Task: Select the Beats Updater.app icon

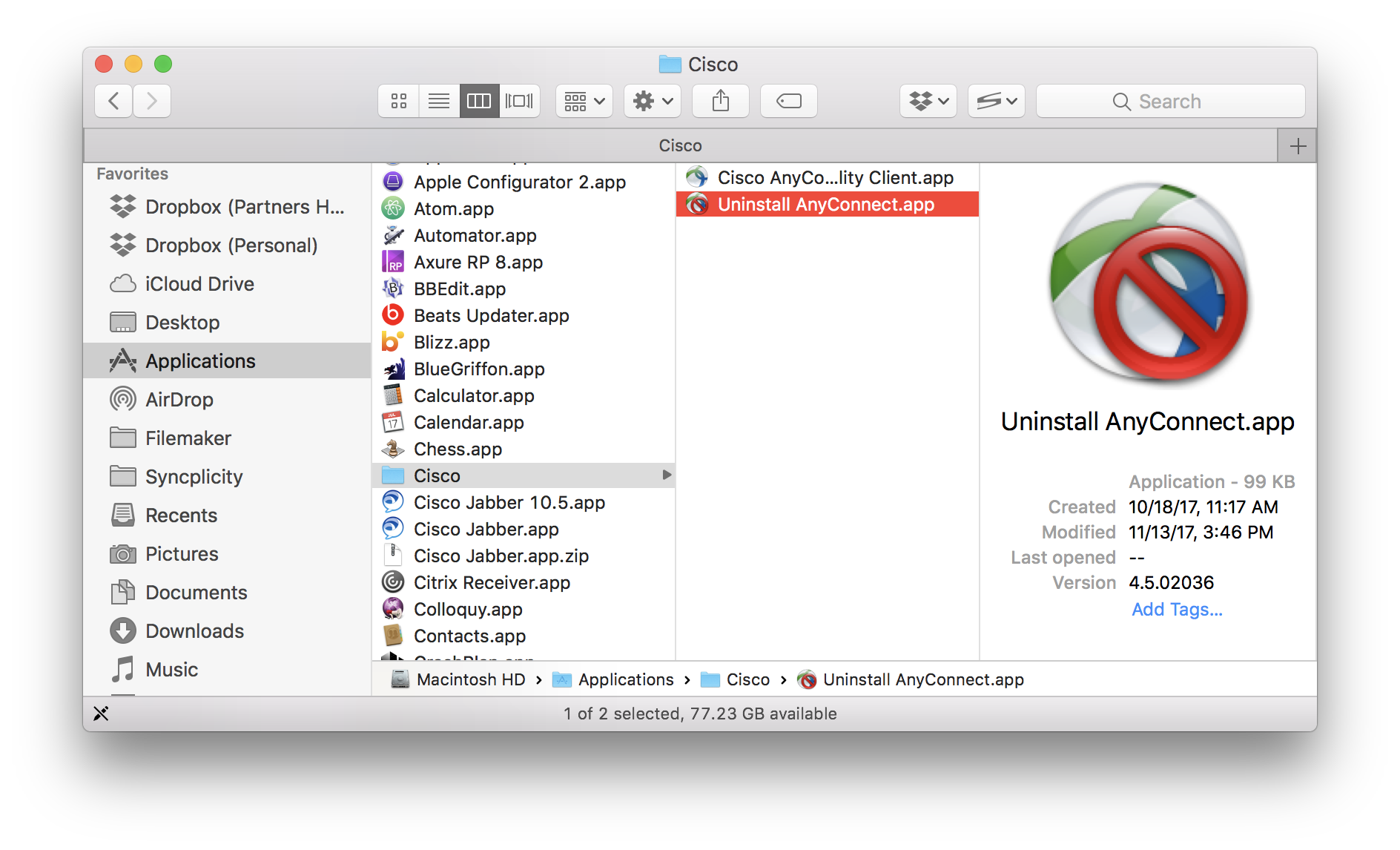Action: pyautogui.click(x=393, y=315)
